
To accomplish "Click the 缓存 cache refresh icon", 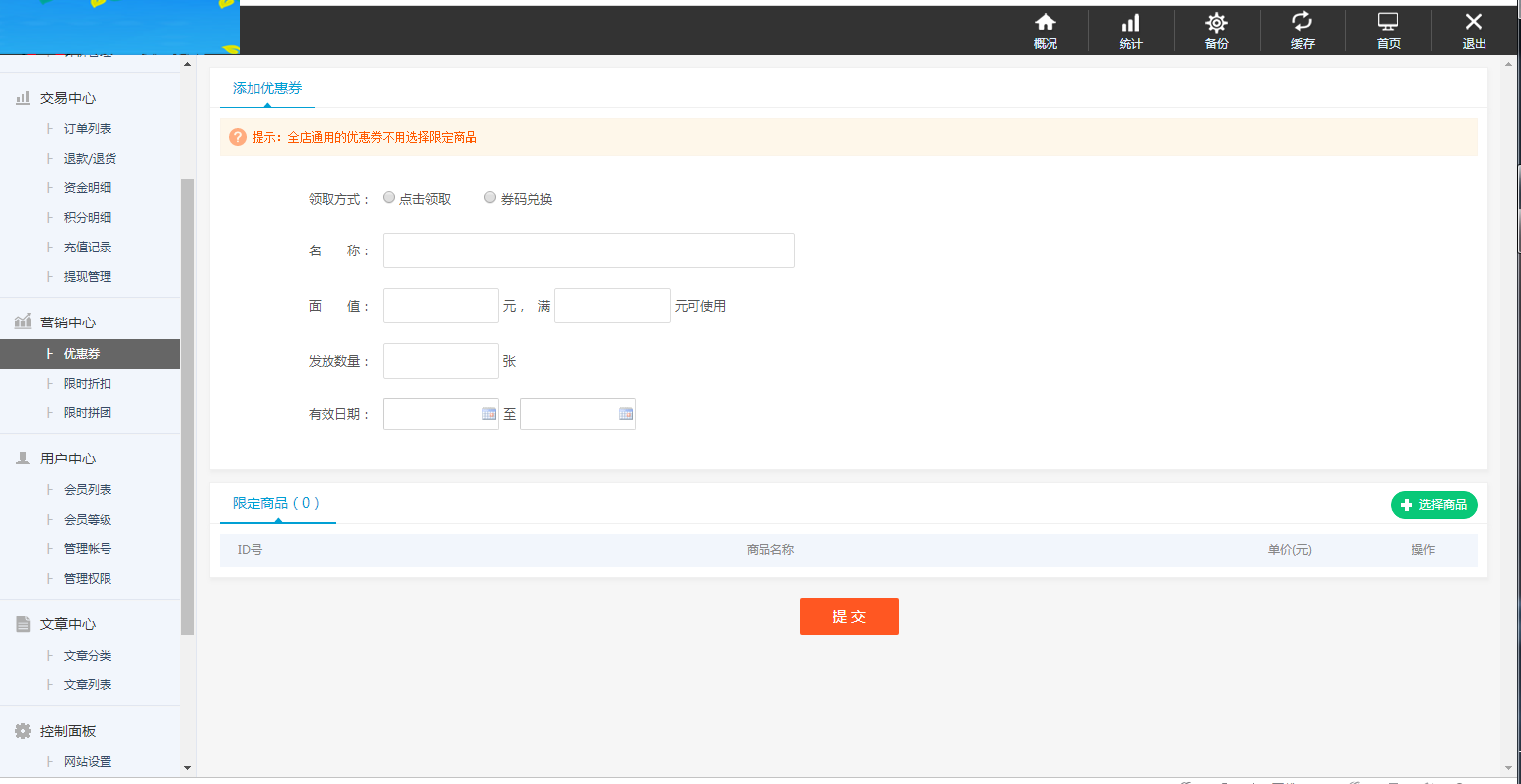I will 1302,30.
